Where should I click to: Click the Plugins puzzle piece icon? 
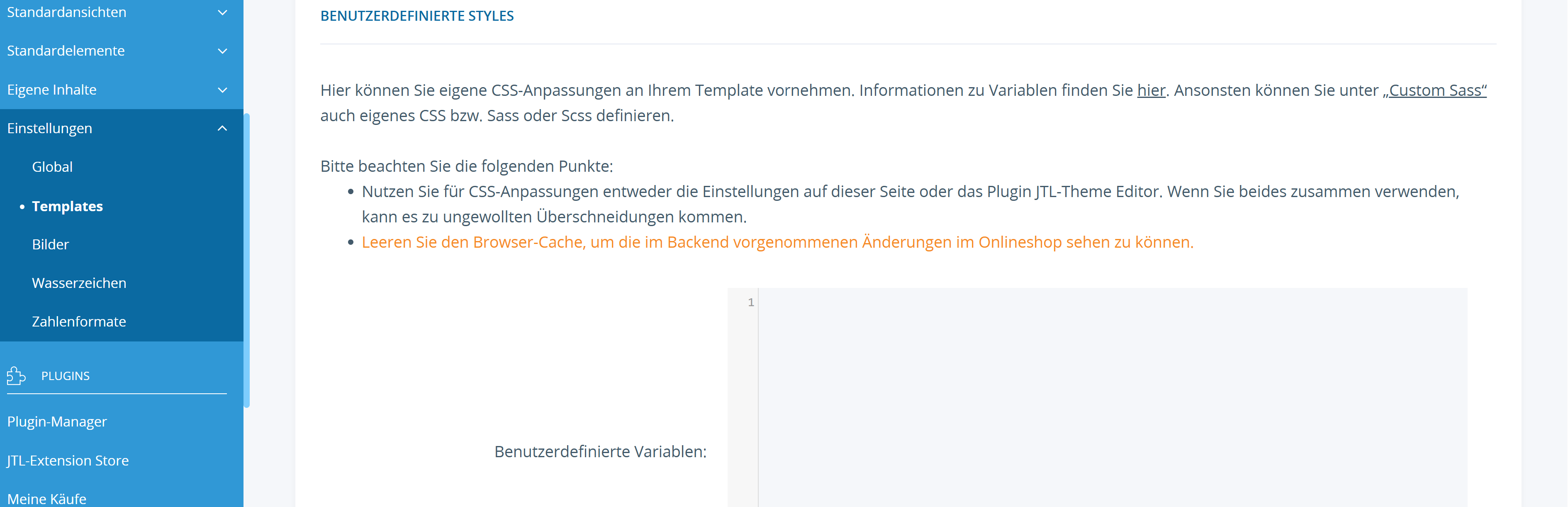16,375
